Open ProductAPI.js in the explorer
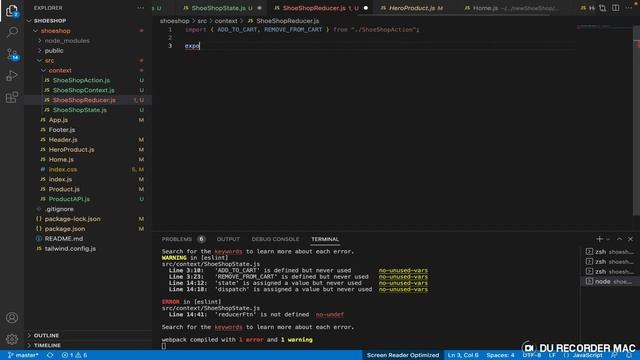The height and width of the screenshot is (360, 640). (x=69, y=199)
